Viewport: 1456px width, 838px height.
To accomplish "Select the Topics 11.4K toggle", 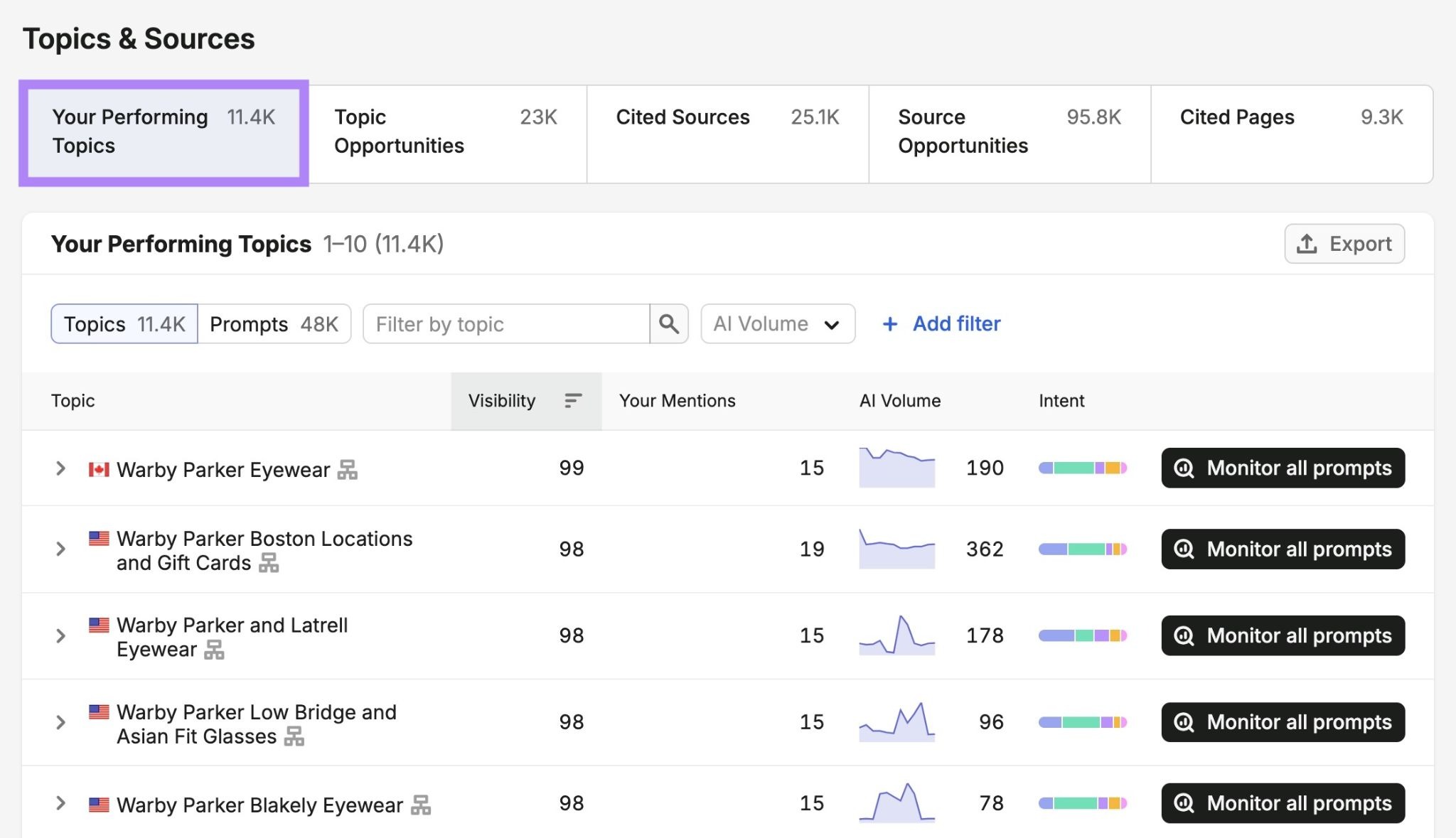I will click(x=124, y=324).
